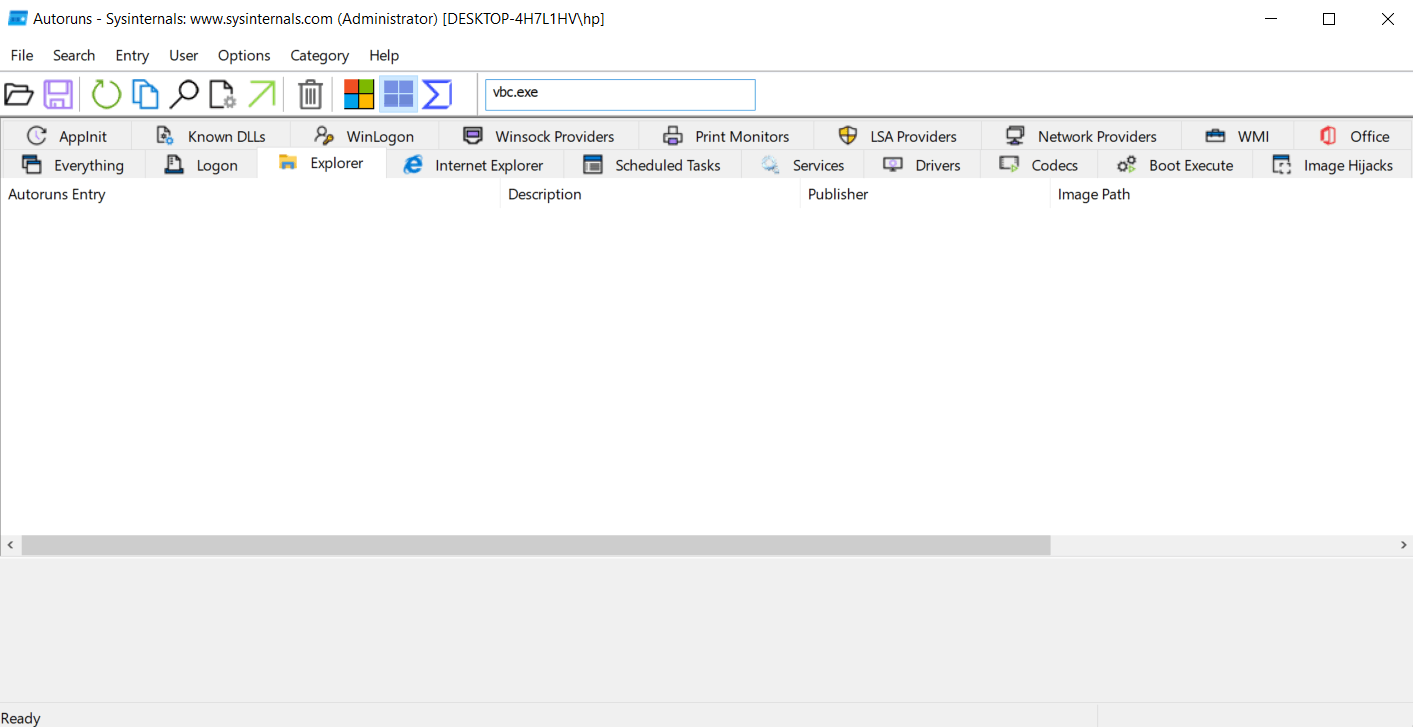Open the Search menu

[74, 55]
